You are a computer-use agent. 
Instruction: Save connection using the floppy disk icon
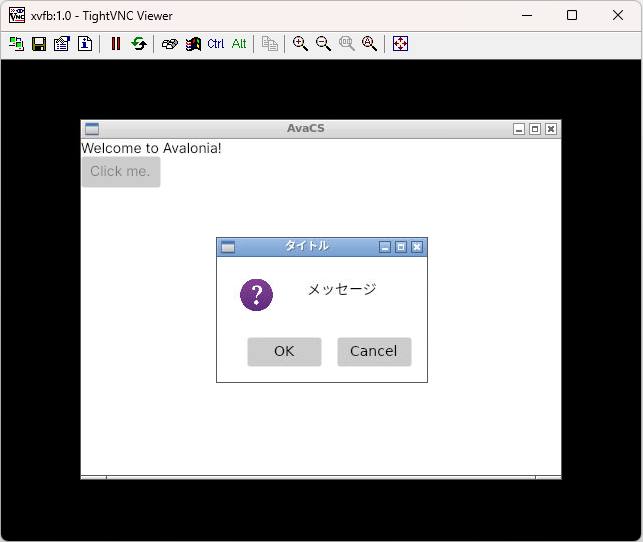coord(39,44)
